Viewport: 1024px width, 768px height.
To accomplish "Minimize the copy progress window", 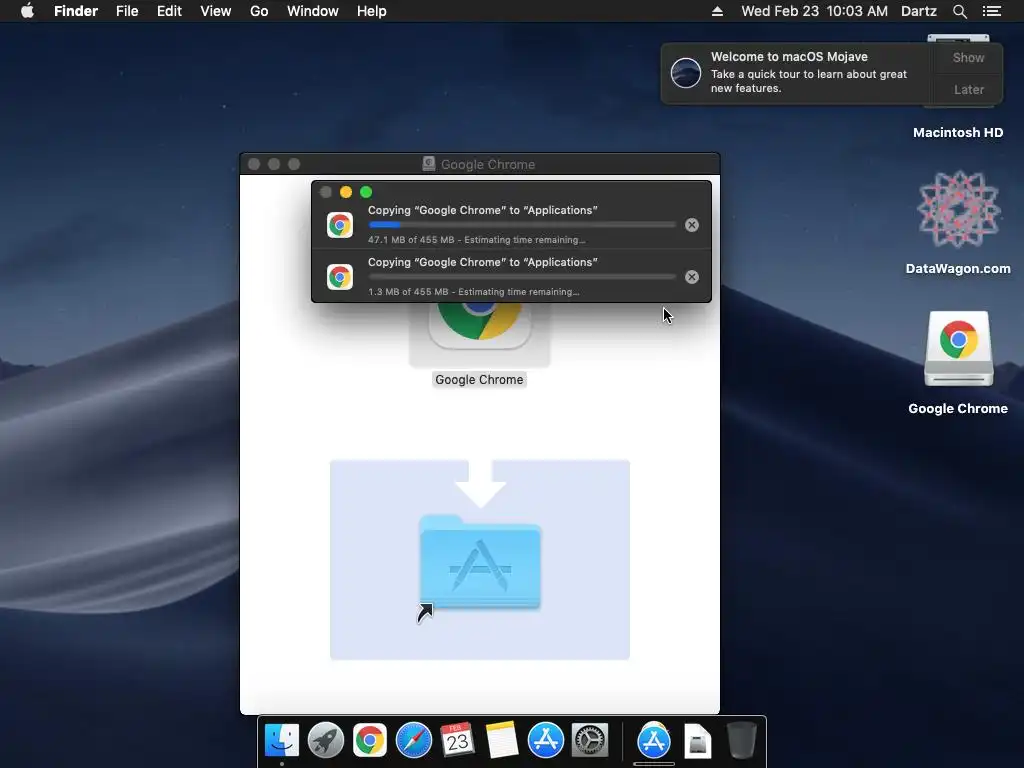I will click(x=346, y=192).
